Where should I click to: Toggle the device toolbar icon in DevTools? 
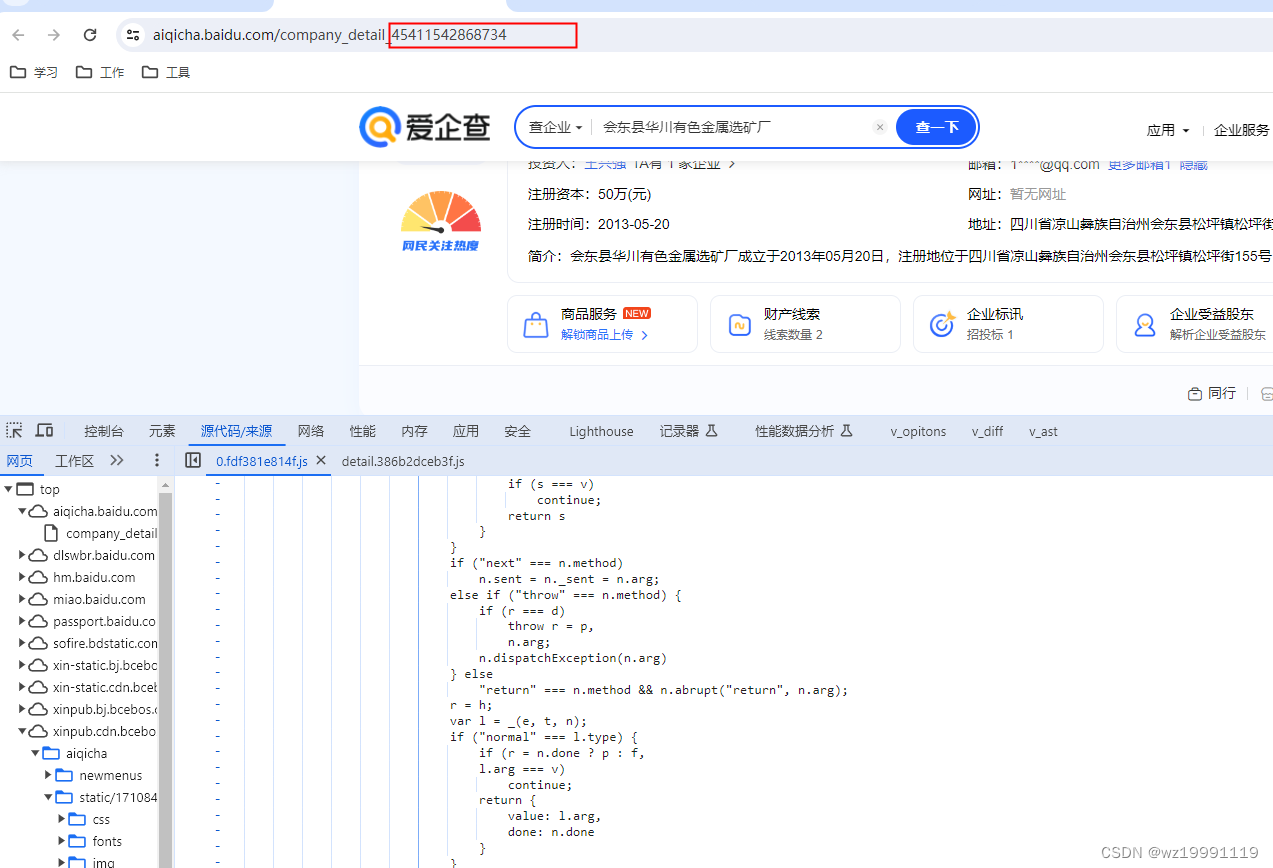point(44,431)
